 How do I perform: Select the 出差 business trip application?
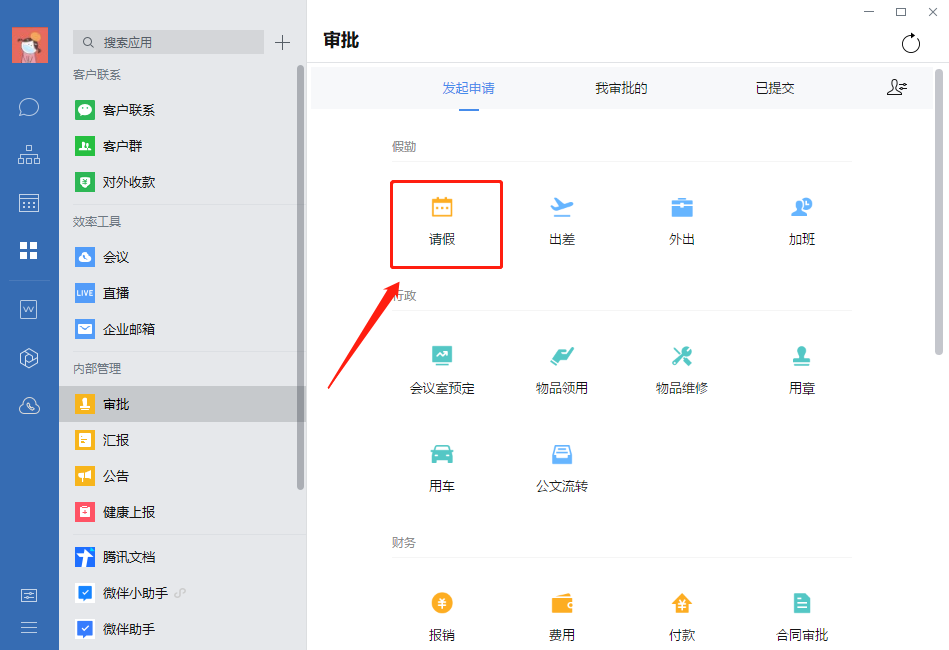[561, 222]
